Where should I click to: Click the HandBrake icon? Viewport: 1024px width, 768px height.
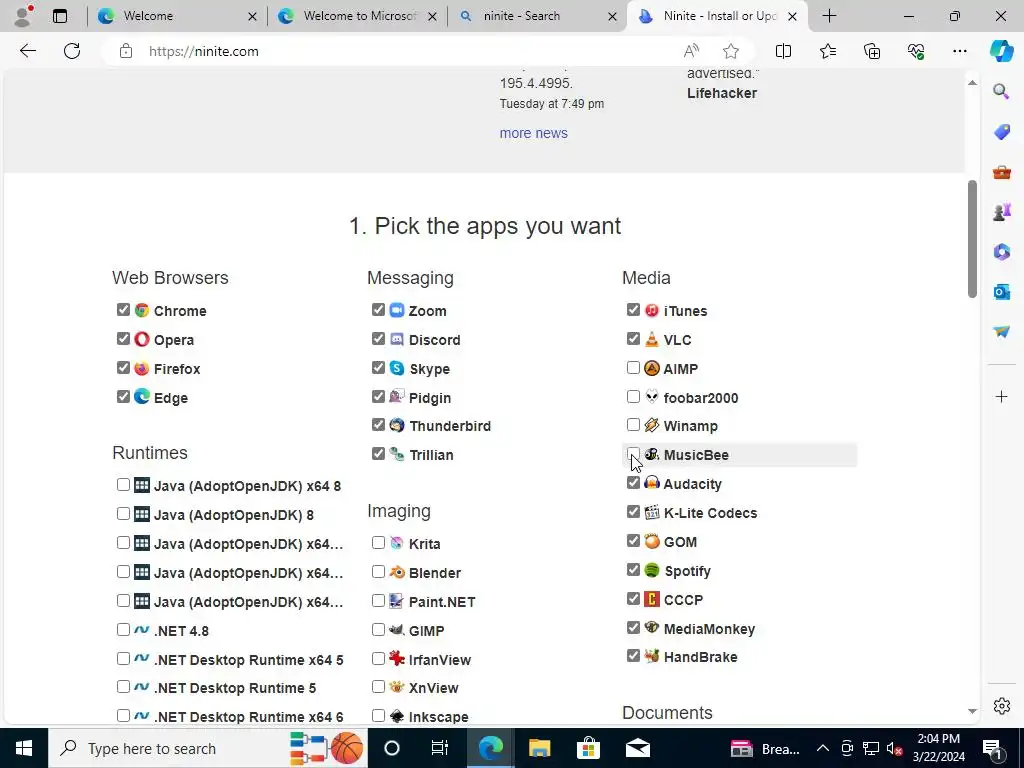(x=652, y=656)
